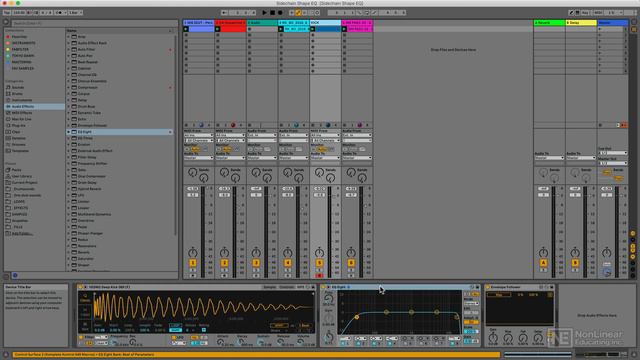Click the transport Stop button
The width and height of the screenshot is (640, 360).
tap(272, 13)
